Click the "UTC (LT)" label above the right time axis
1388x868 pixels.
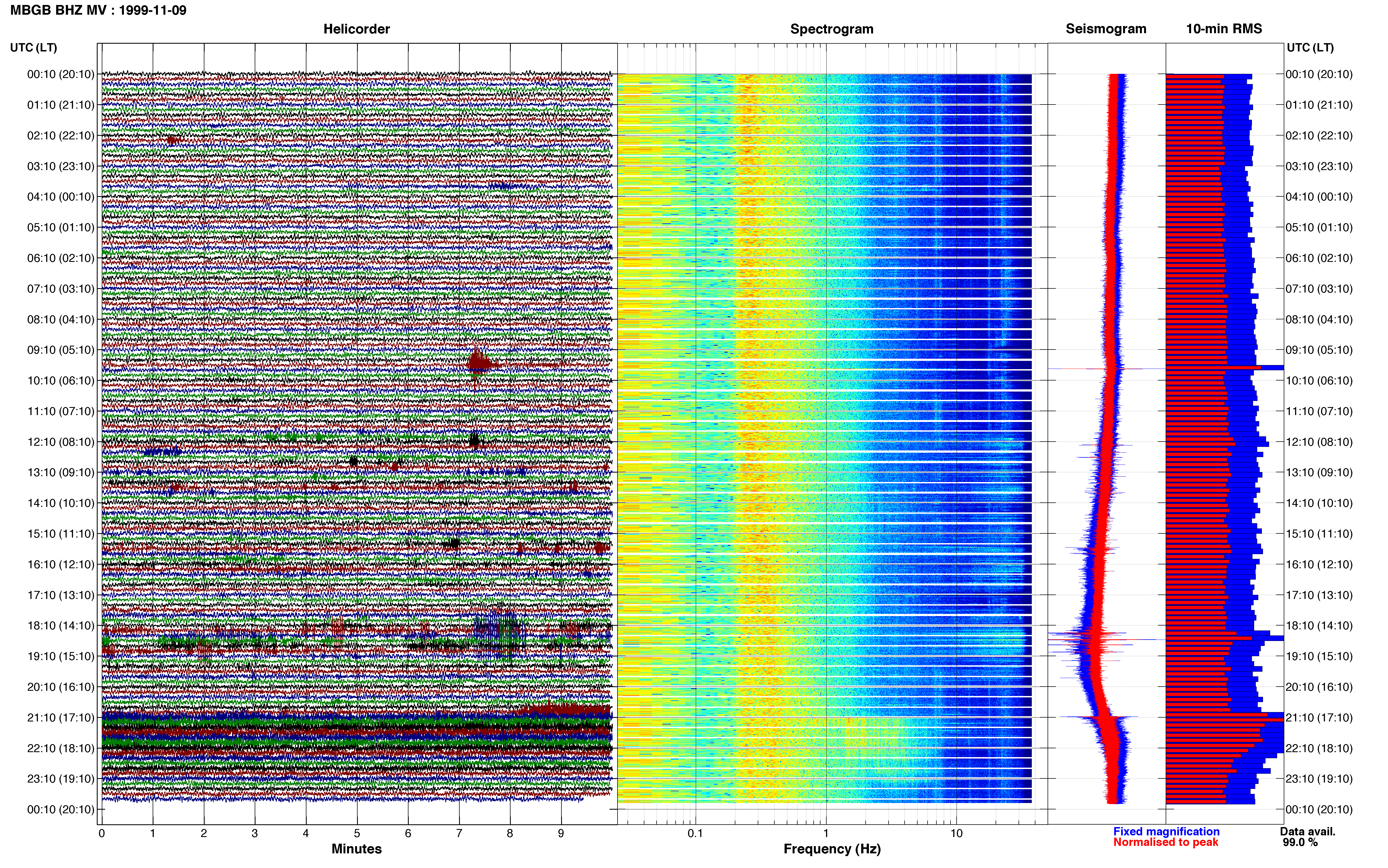[1311, 48]
